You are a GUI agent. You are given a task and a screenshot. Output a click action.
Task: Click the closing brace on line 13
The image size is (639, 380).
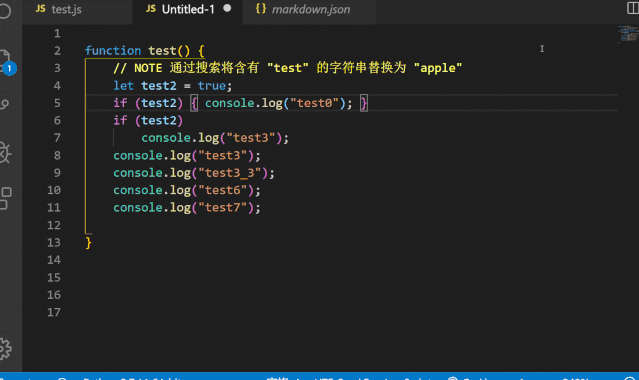point(88,243)
